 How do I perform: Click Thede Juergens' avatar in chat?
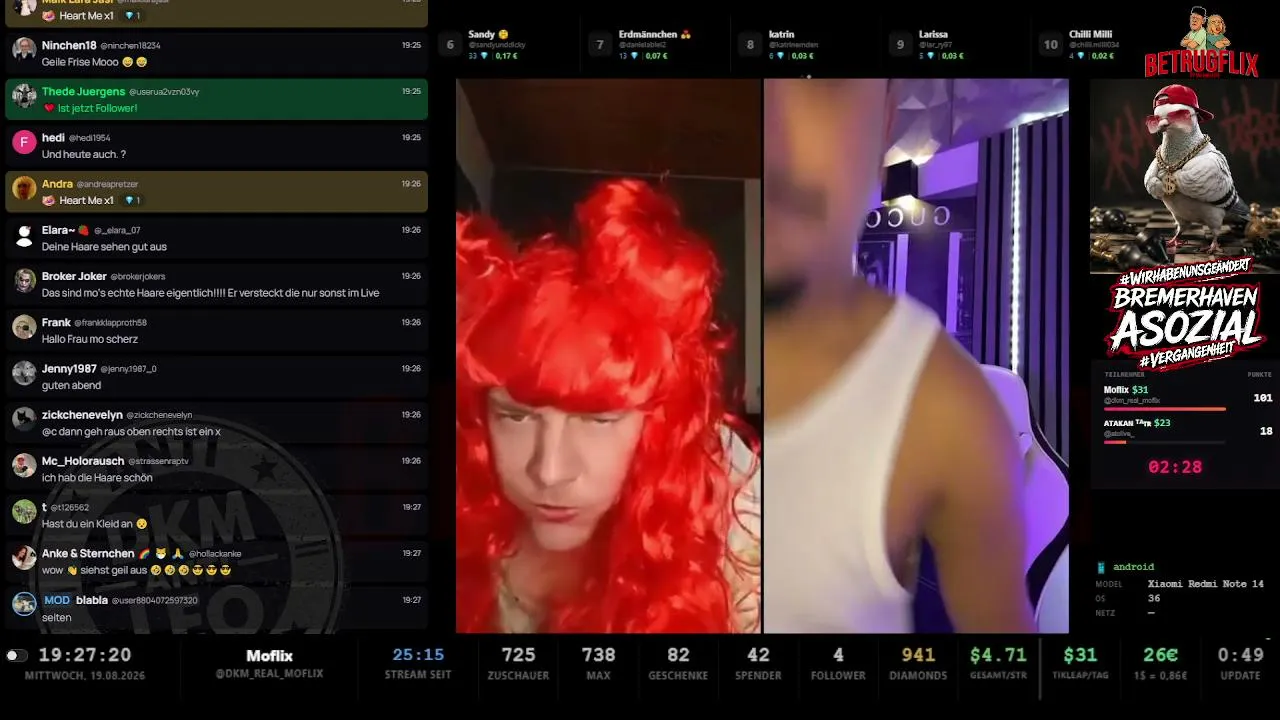(x=24, y=96)
